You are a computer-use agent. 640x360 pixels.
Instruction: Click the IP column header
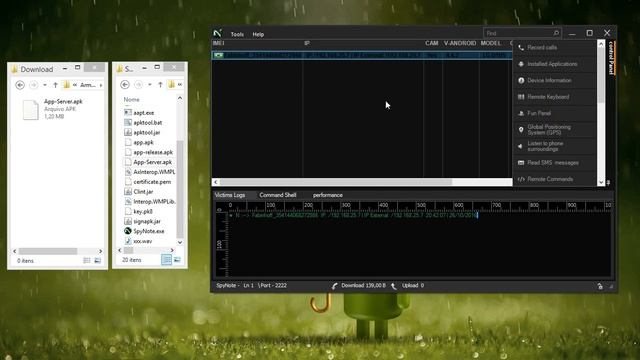pyautogui.click(x=307, y=43)
